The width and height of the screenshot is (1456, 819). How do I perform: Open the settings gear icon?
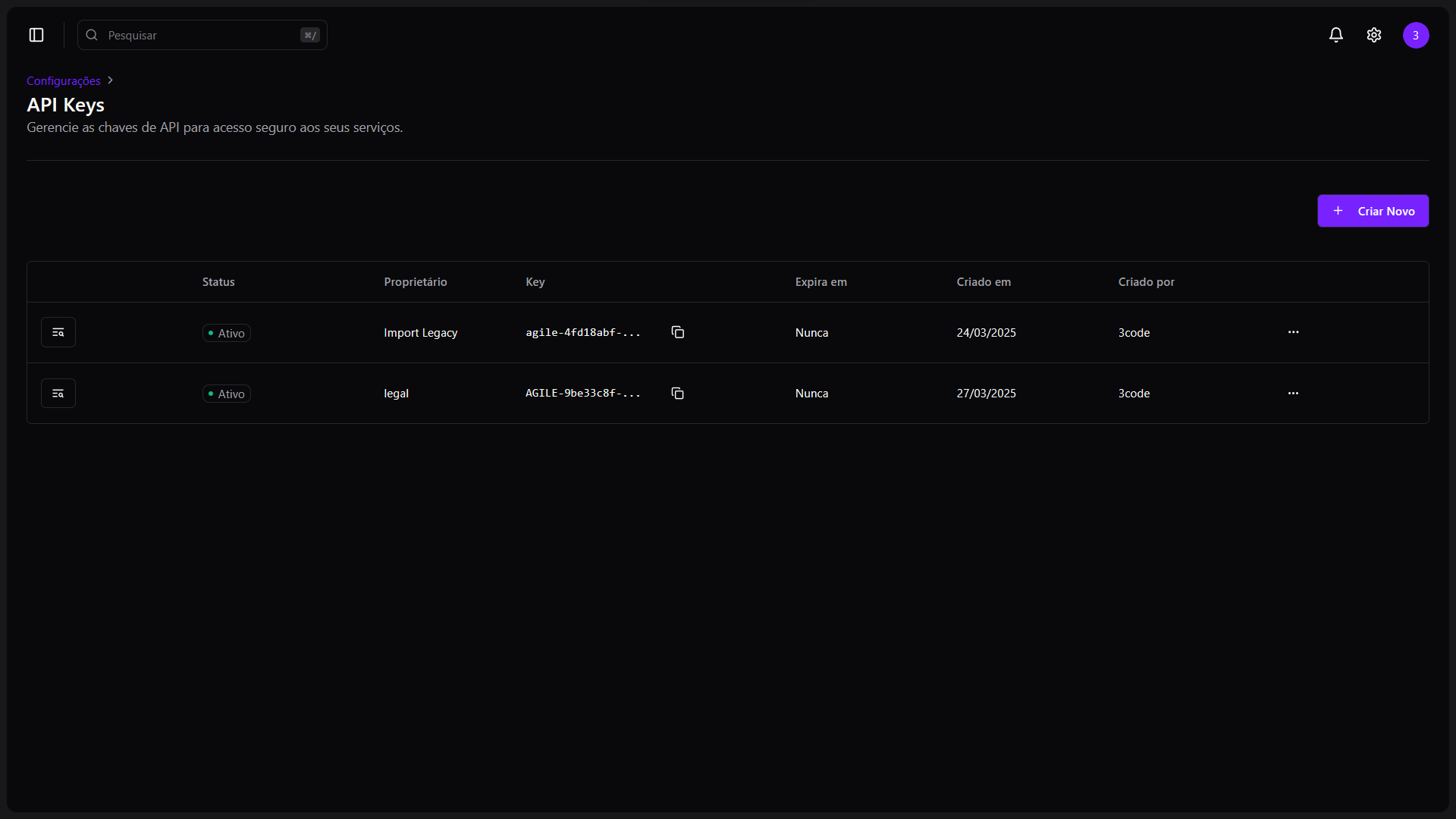(x=1374, y=35)
